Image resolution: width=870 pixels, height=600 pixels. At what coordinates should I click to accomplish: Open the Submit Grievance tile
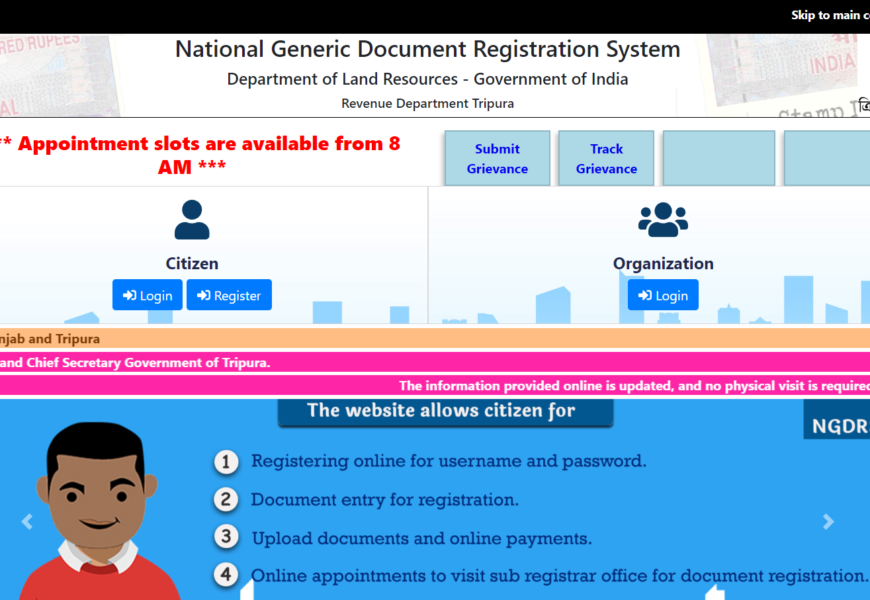497,158
